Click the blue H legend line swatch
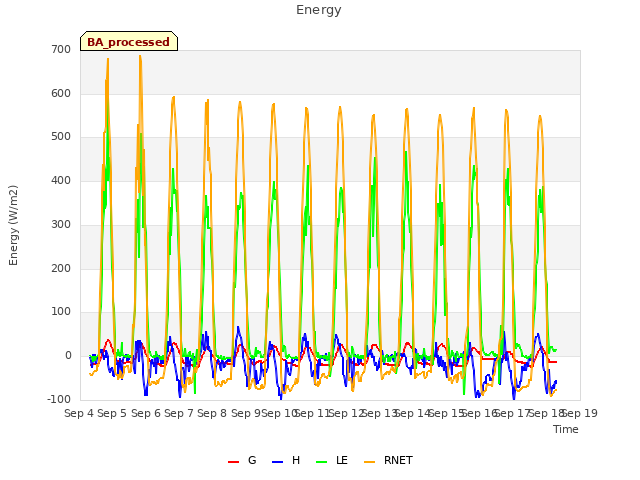The width and height of the screenshot is (640, 480). [x=278, y=462]
